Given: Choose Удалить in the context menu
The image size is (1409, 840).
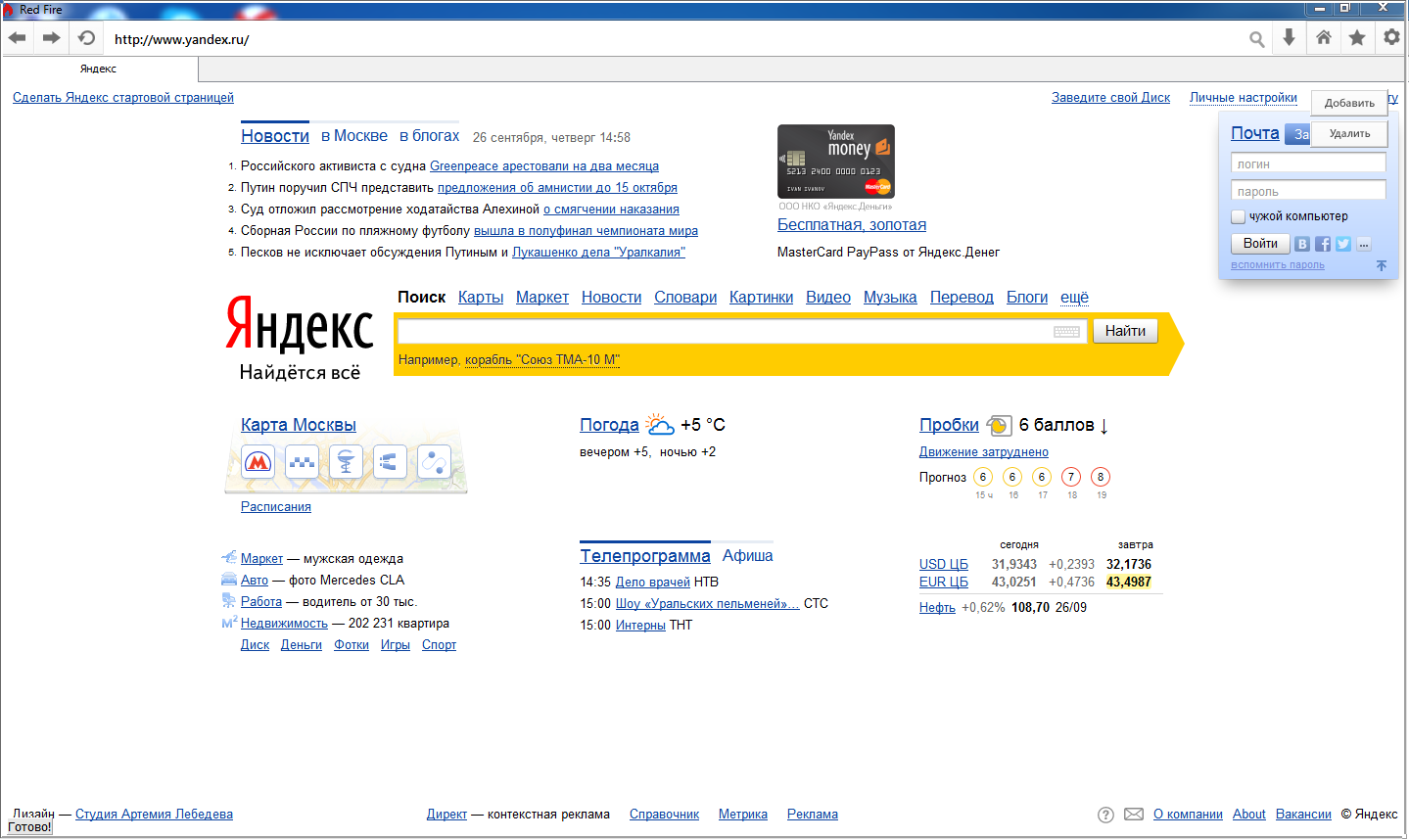Looking at the screenshot, I should tap(1349, 133).
